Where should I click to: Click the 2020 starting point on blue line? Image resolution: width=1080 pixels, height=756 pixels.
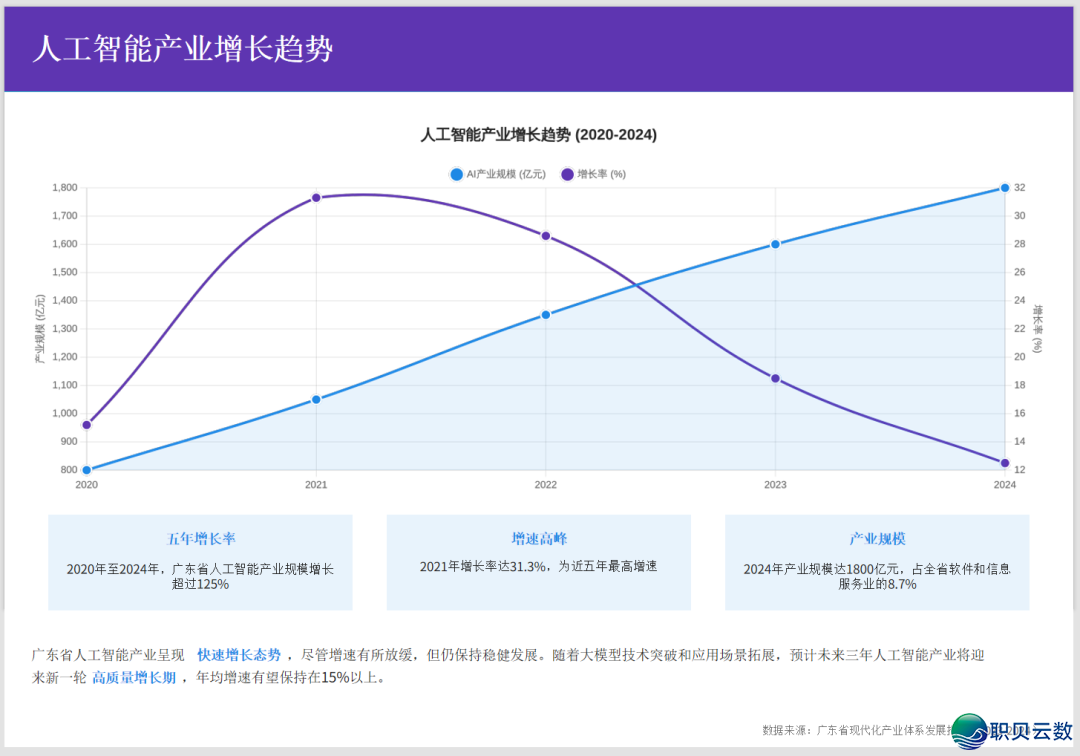point(86,468)
